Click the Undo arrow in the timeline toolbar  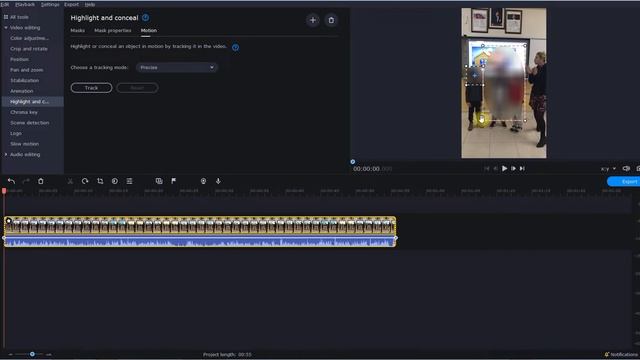[x=11, y=181]
